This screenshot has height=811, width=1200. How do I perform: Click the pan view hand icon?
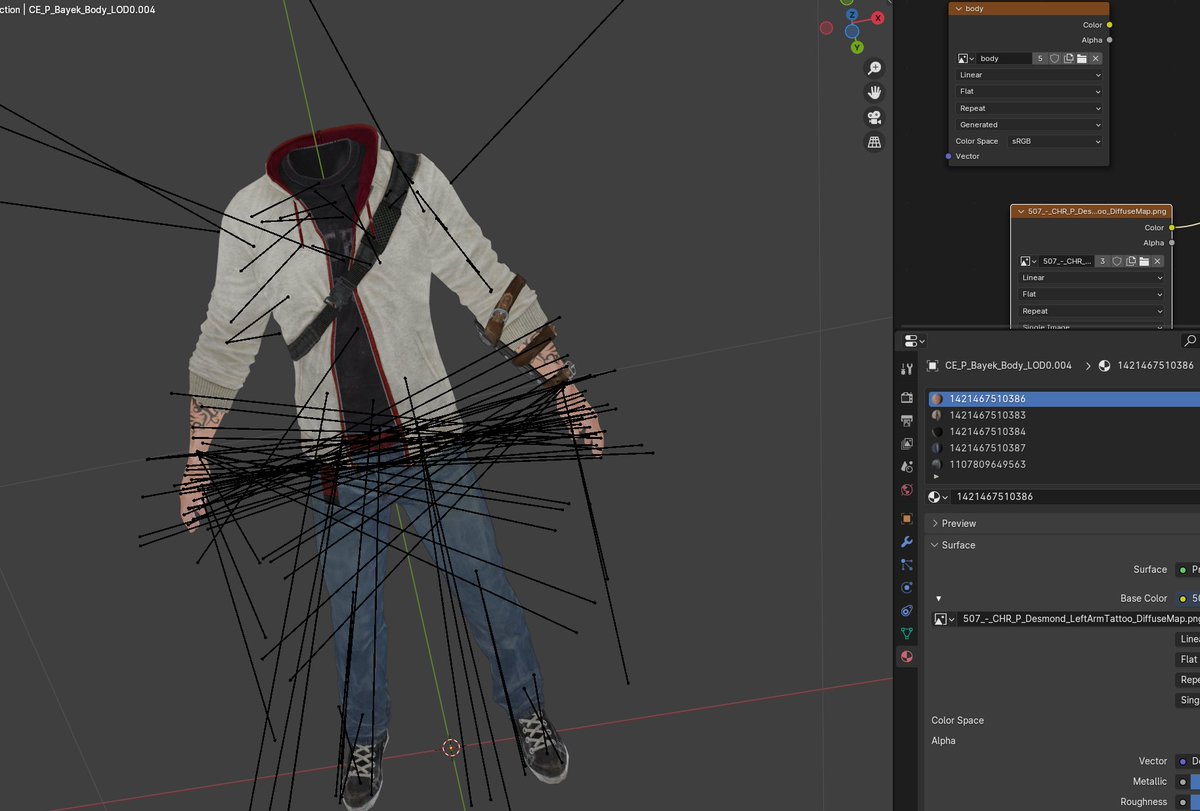pos(874,92)
